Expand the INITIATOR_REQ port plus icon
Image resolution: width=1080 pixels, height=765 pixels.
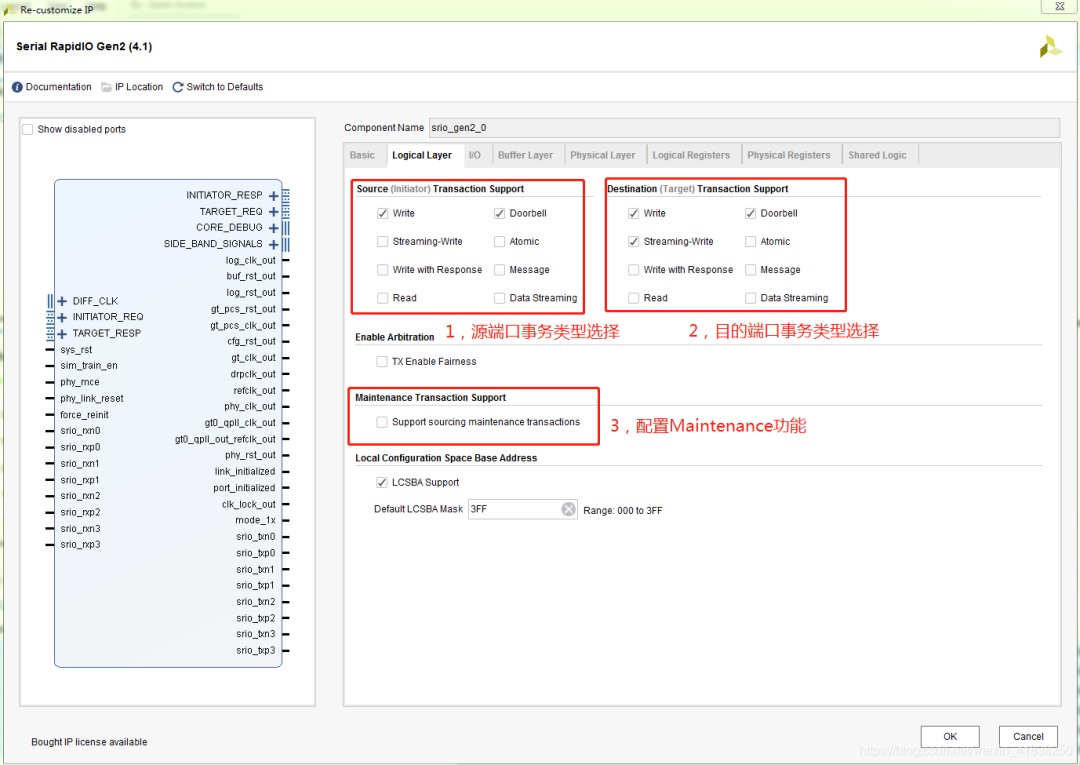[x=62, y=317]
